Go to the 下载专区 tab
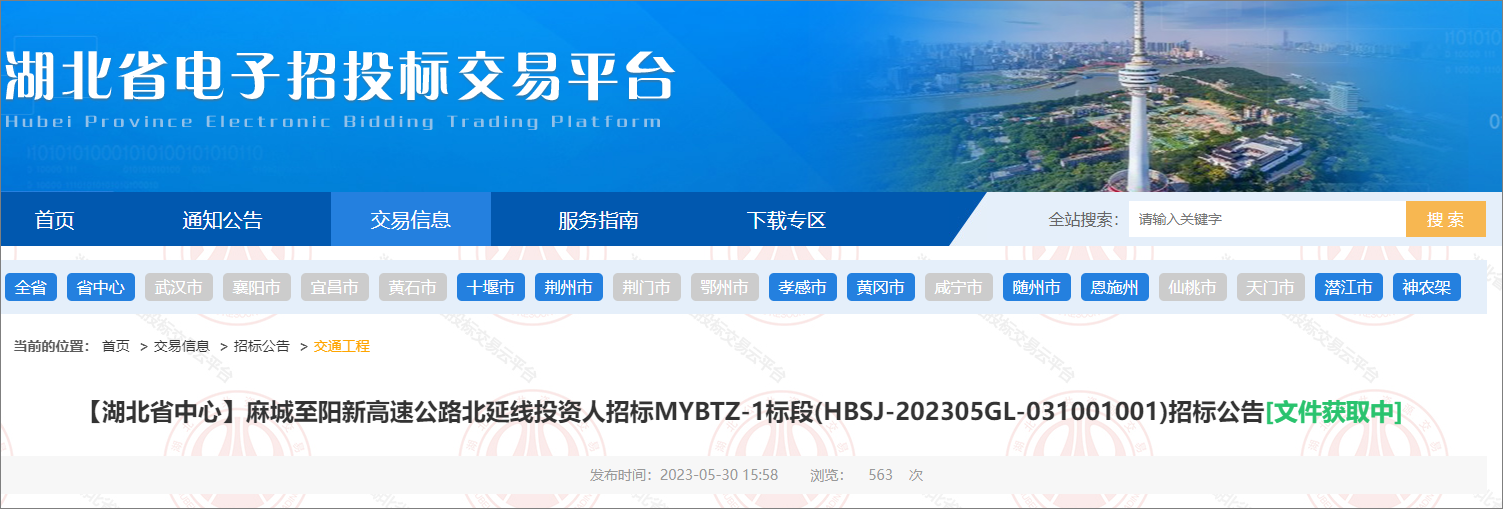1503x509 pixels. [x=786, y=220]
